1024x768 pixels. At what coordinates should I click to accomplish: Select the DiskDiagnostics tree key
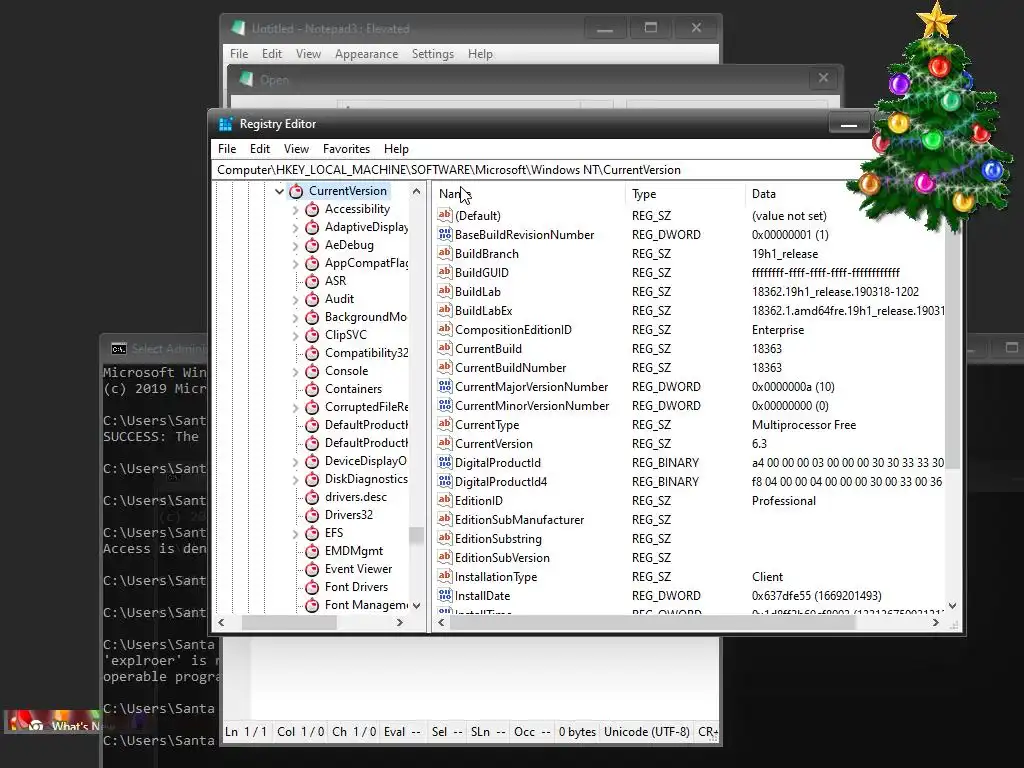(366, 479)
